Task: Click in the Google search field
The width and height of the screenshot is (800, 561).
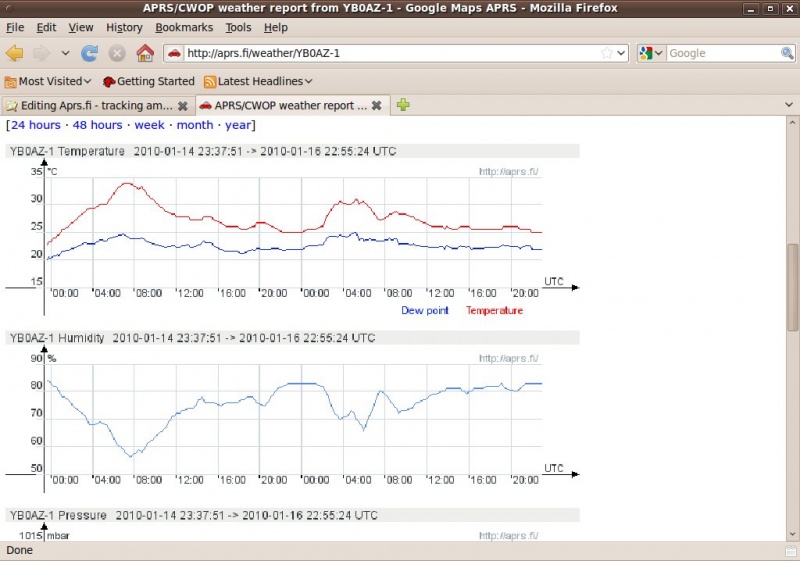Action: tap(720, 53)
